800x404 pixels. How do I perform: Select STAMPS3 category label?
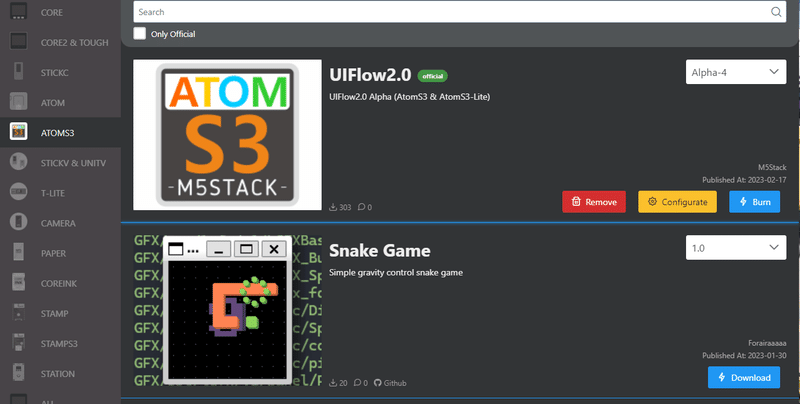(59, 343)
